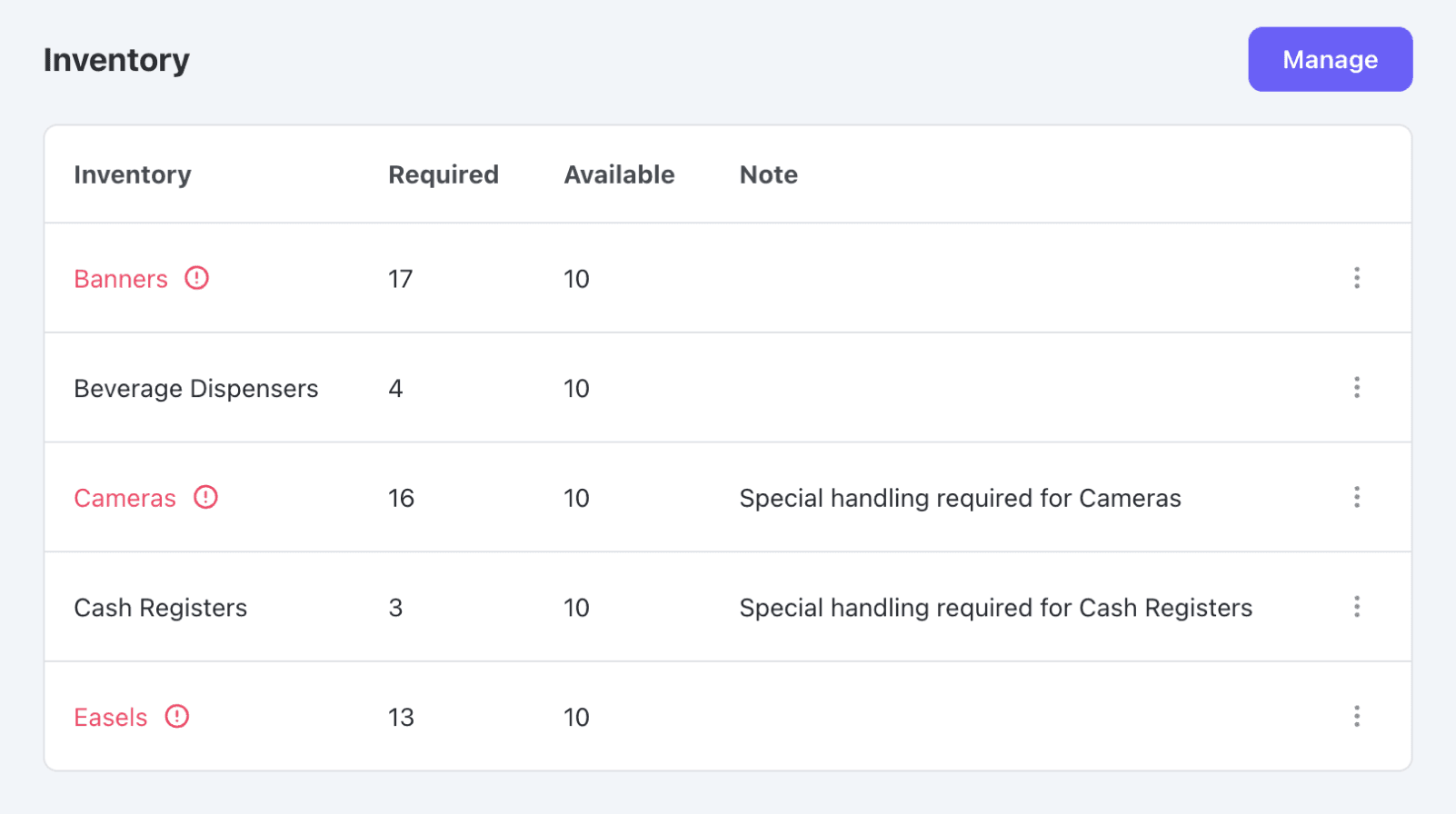1456x814 pixels.
Task: Click the Note column header
Action: click(x=768, y=174)
